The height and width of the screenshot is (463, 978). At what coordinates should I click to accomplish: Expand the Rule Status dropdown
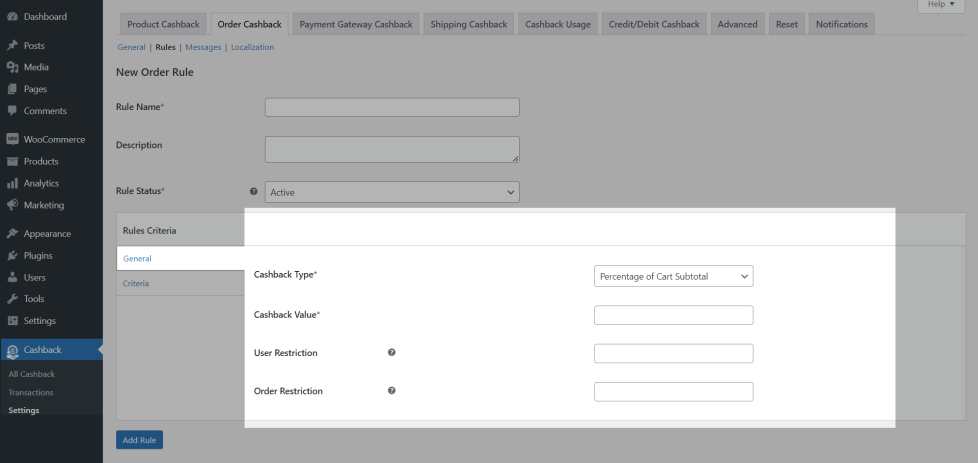tap(392, 192)
